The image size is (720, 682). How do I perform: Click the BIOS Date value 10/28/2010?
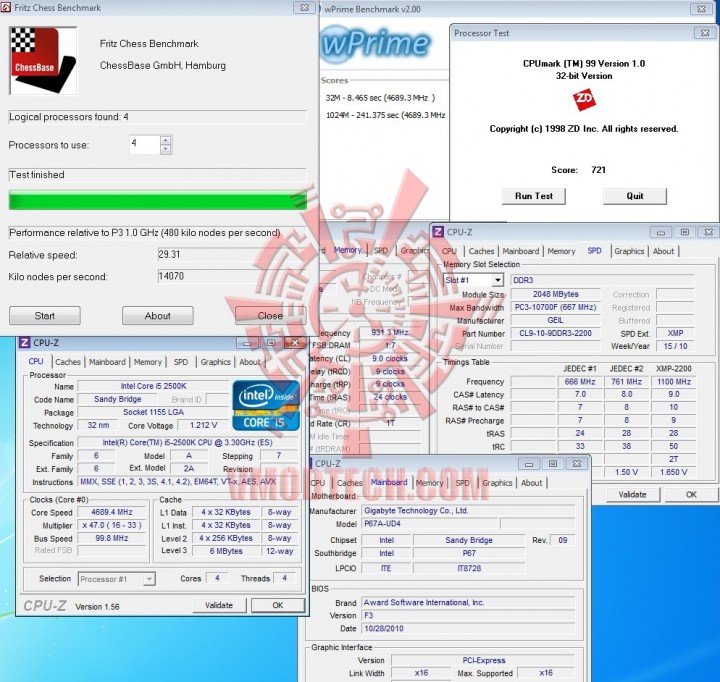(468, 628)
